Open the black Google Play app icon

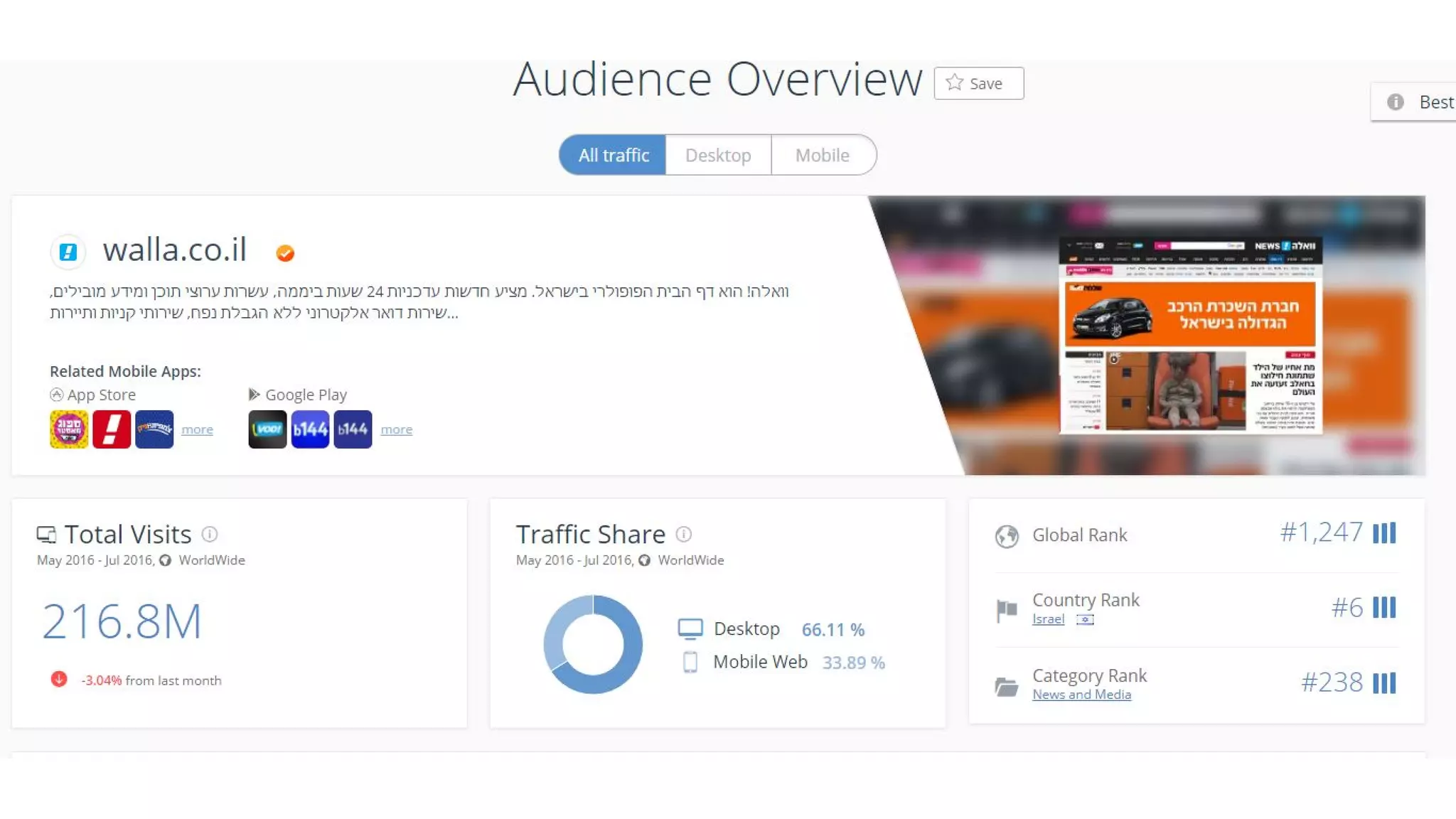pyautogui.click(x=267, y=429)
